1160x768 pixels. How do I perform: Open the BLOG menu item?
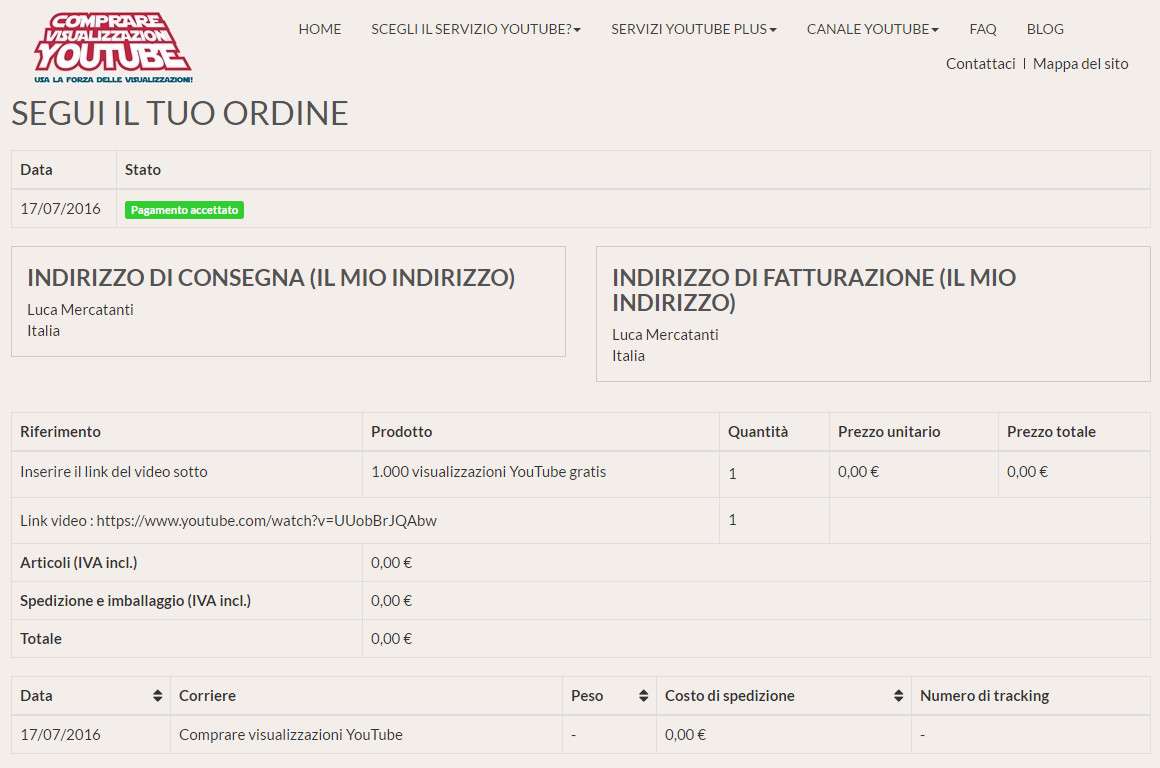[1045, 29]
